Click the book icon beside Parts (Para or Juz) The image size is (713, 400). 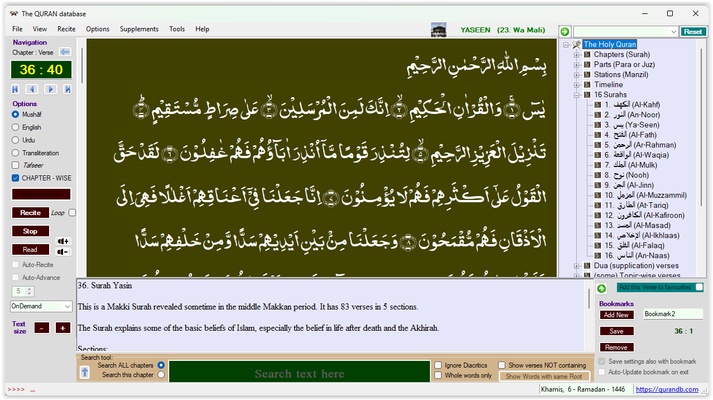coord(587,65)
